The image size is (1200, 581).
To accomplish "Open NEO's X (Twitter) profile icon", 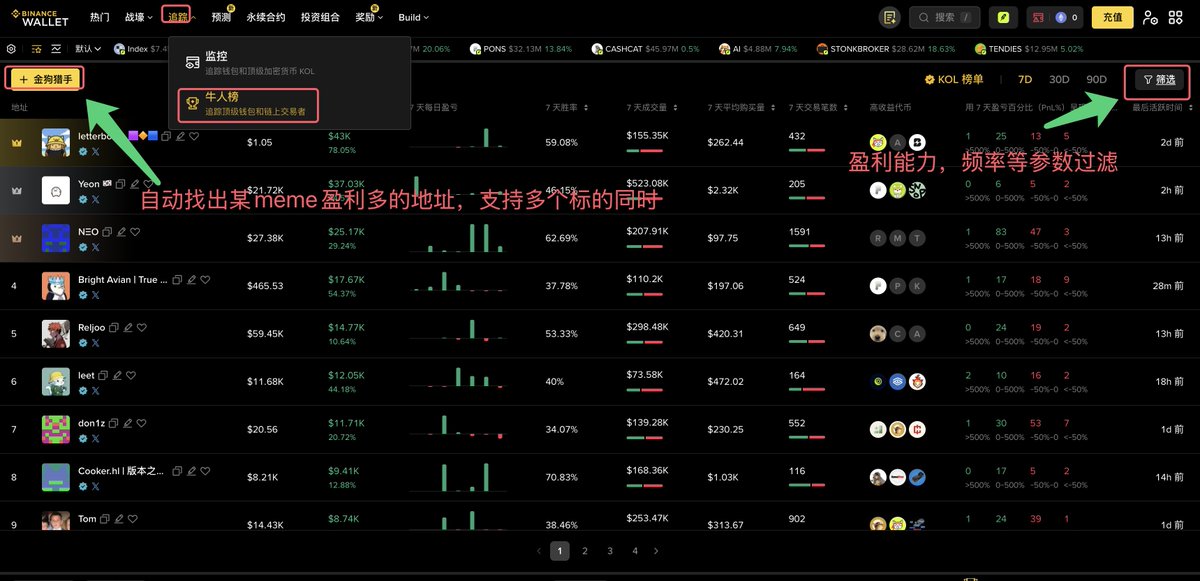I will (x=96, y=247).
